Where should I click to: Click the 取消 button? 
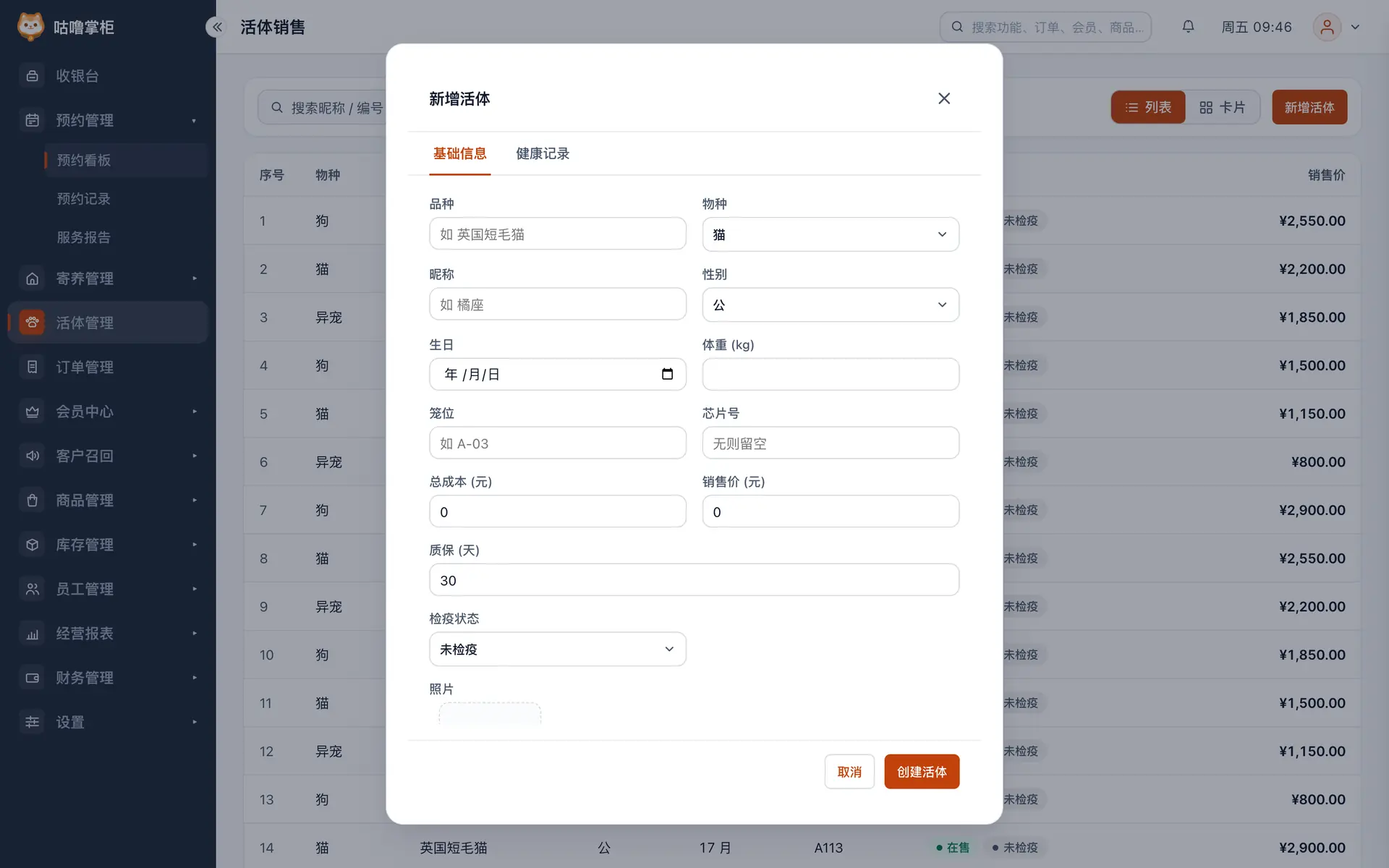point(849,772)
